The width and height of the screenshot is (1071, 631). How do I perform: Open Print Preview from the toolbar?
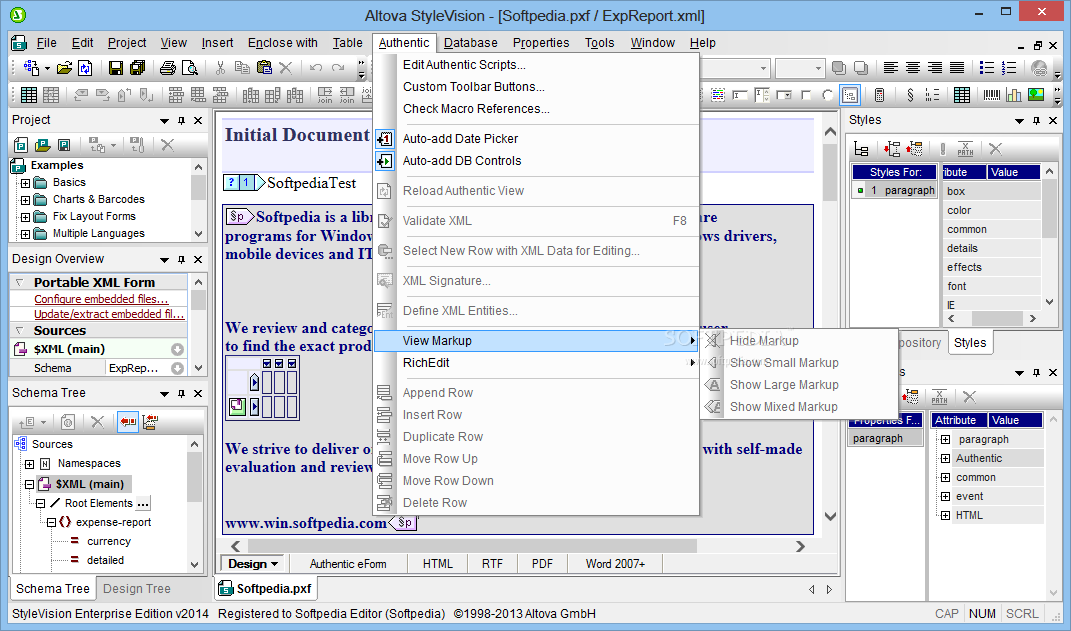189,68
